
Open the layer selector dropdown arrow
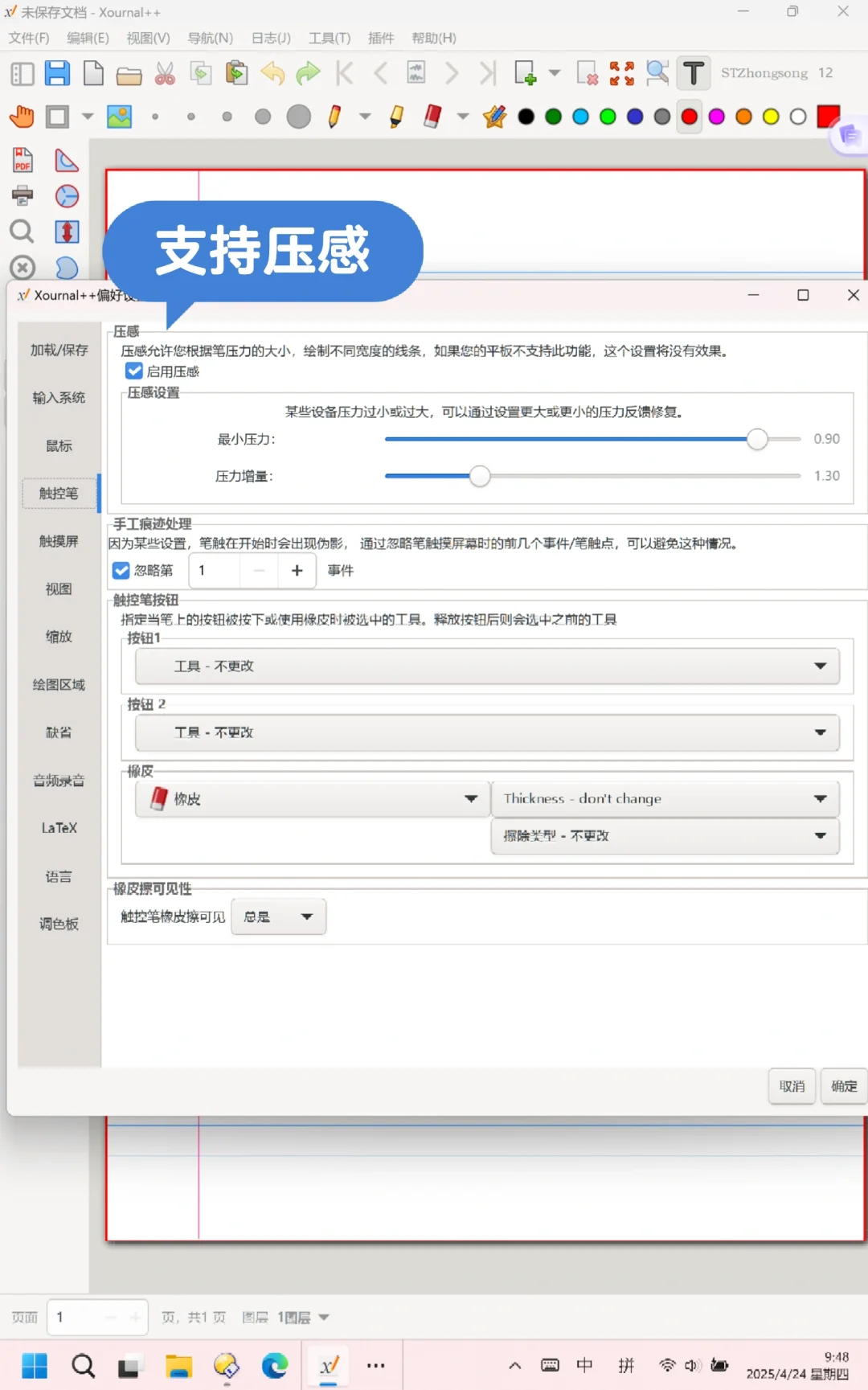click(324, 1317)
